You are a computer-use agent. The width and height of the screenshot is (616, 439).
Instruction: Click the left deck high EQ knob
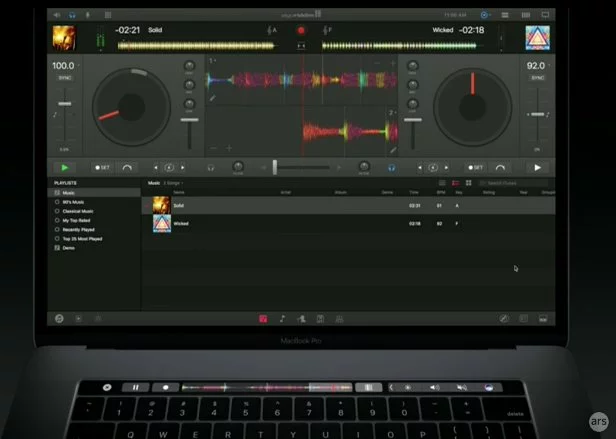pyautogui.click(x=189, y=66)
